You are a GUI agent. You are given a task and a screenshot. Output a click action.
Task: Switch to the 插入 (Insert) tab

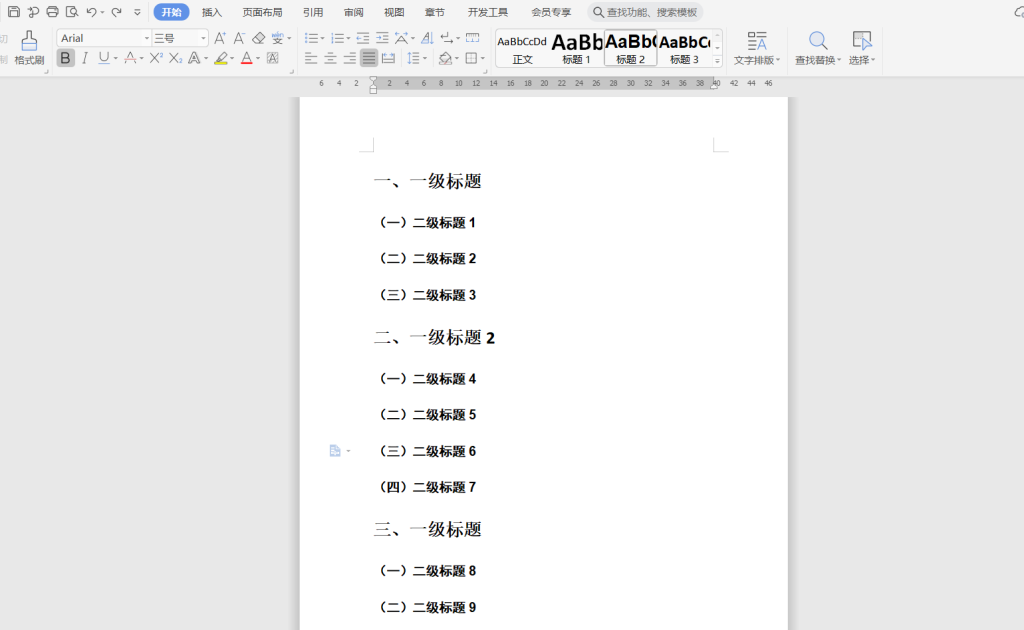click(212, 12)
